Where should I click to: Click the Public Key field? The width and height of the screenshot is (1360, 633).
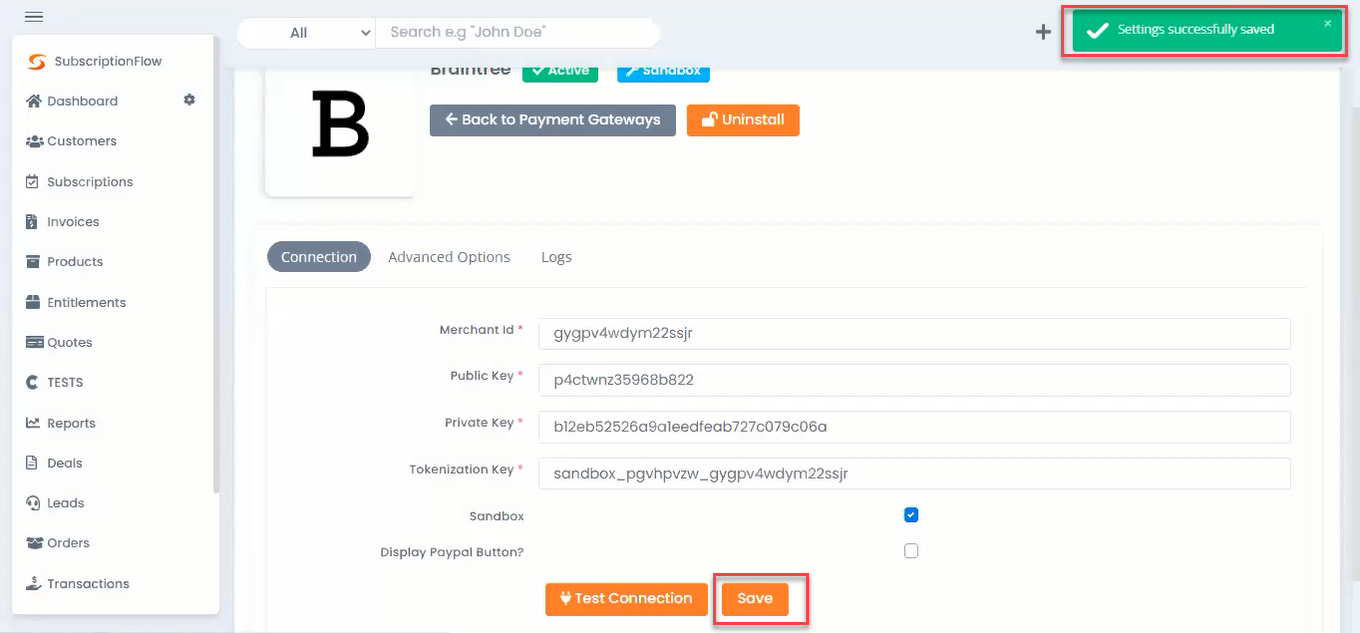pos(915,380)
